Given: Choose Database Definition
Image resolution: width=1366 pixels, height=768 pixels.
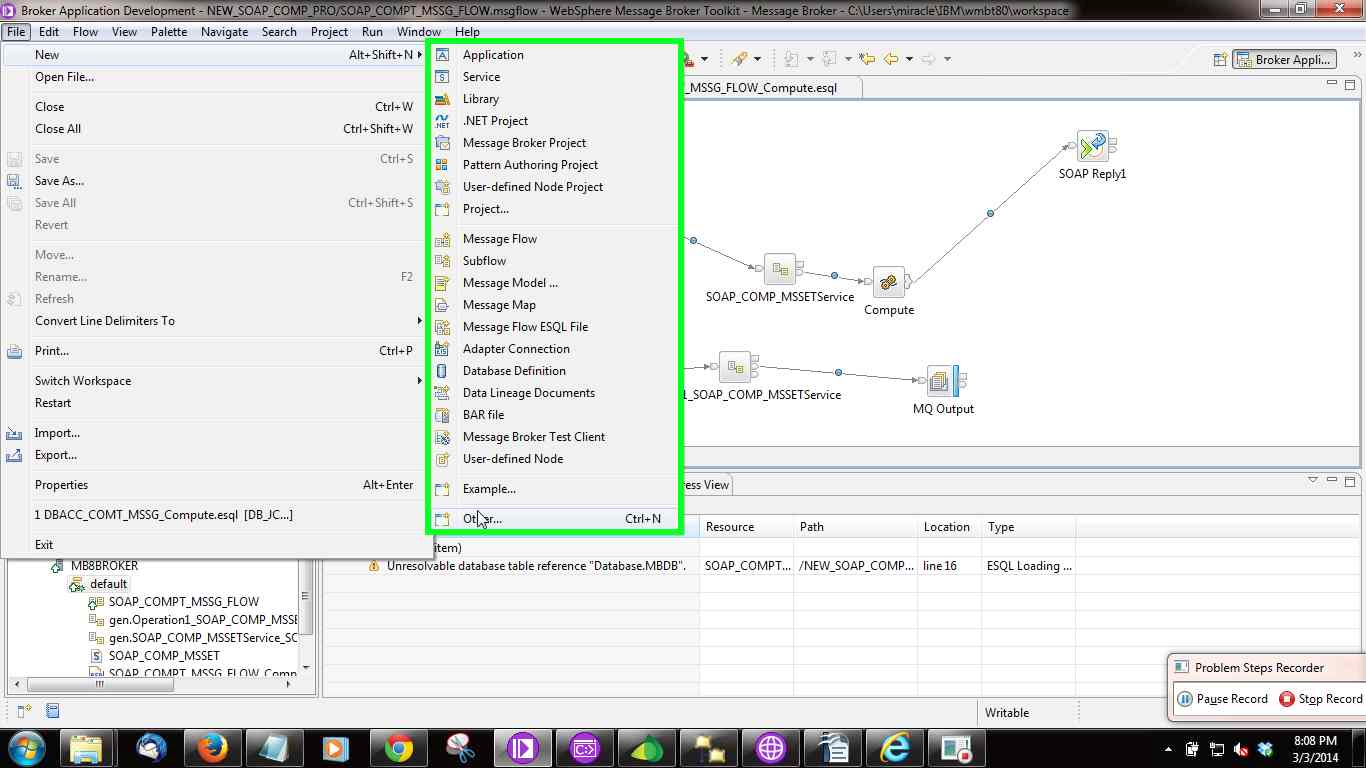Looking at the screenshot, I should (555, 371).
